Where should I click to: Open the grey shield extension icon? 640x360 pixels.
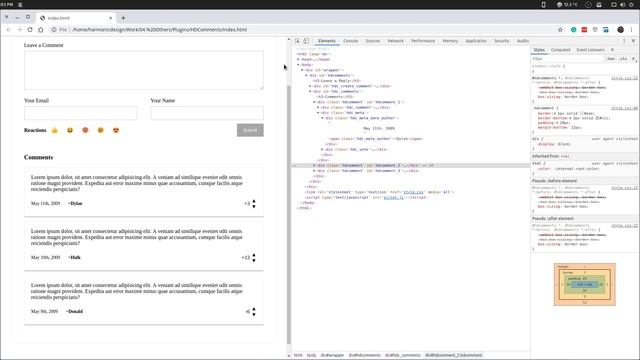tap(595, 30)
